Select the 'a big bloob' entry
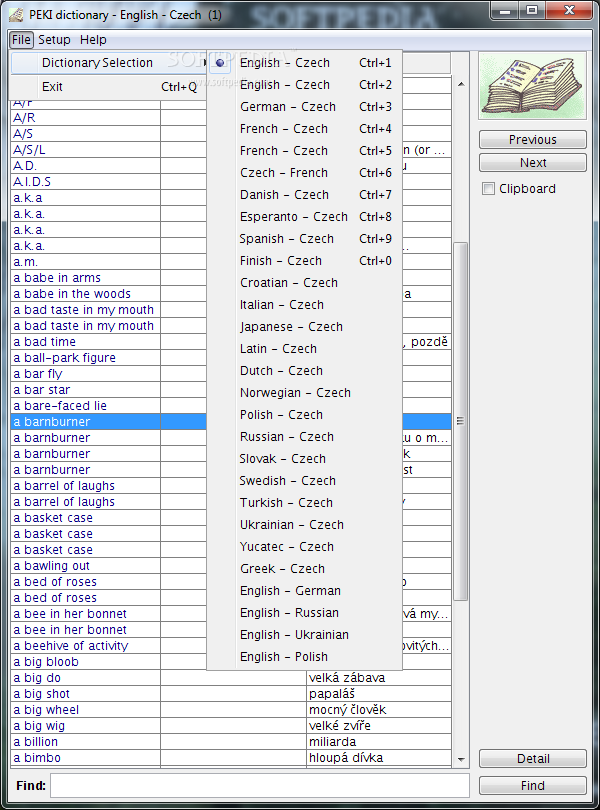The height and width of the screenshot is (810, 600). pos(86,662)
